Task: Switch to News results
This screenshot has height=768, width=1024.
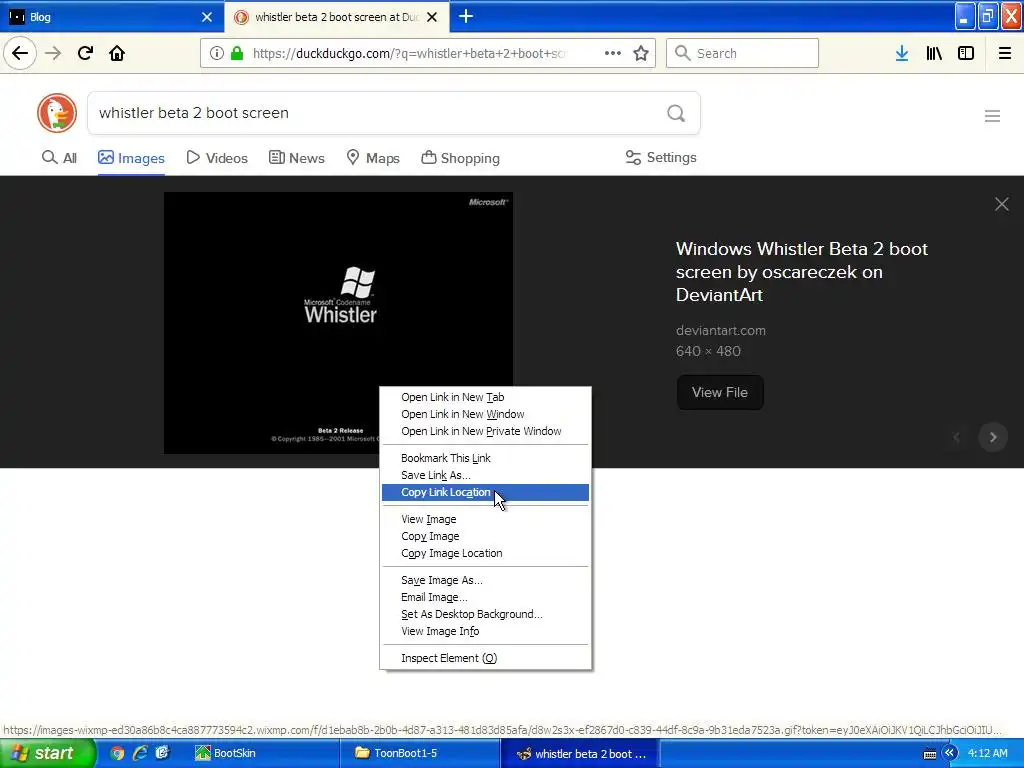Action: [296, 157]
